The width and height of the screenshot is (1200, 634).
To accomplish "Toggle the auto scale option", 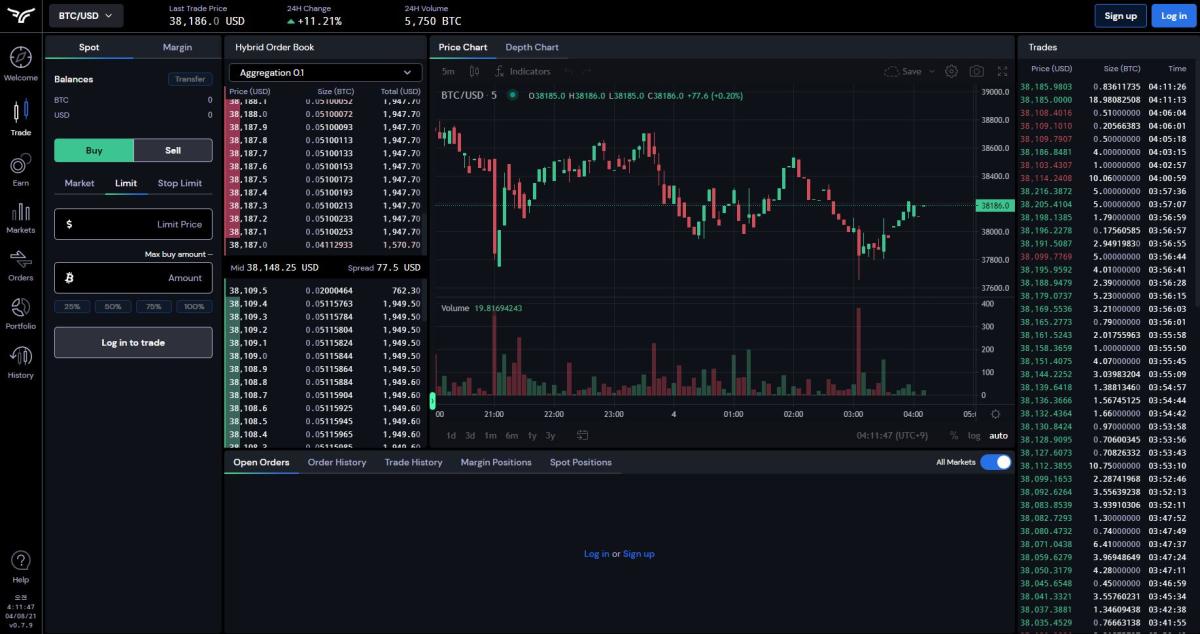I will pyautogui.click(x=998, y=435).
